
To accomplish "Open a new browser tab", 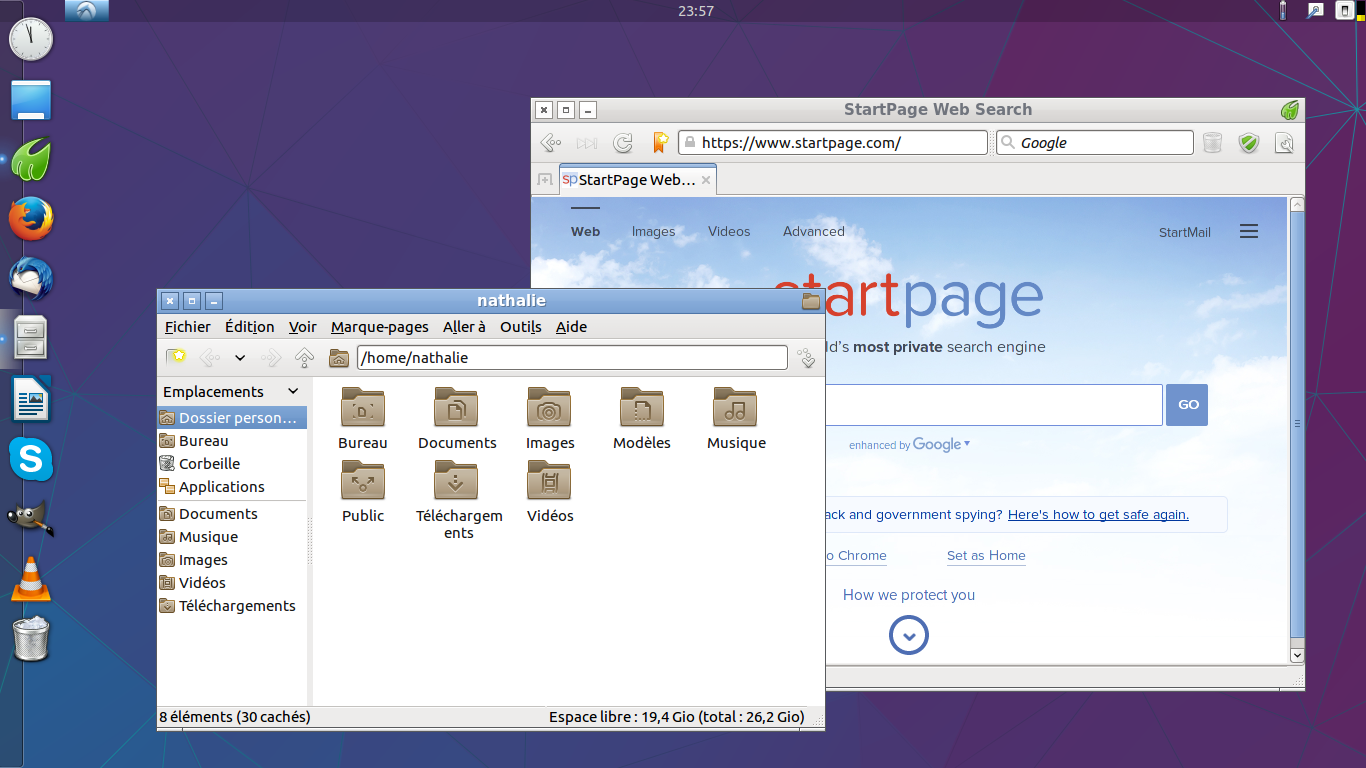I will coord(545,180).
